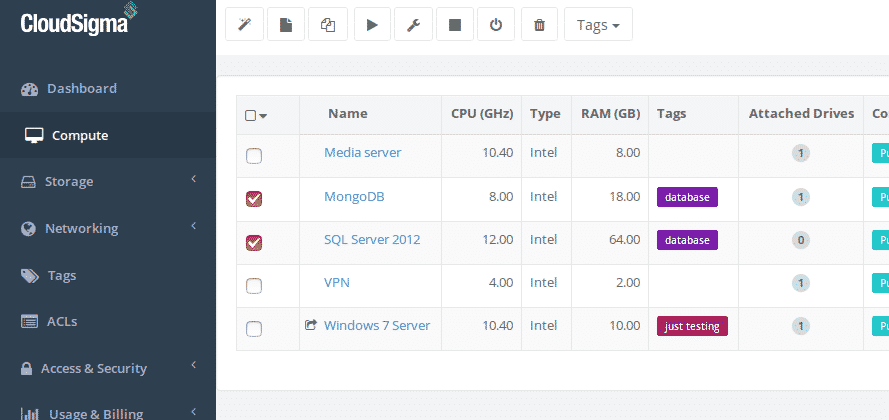
Task: Open the Windows 7 Server link
Action: (x=377, y=325)
